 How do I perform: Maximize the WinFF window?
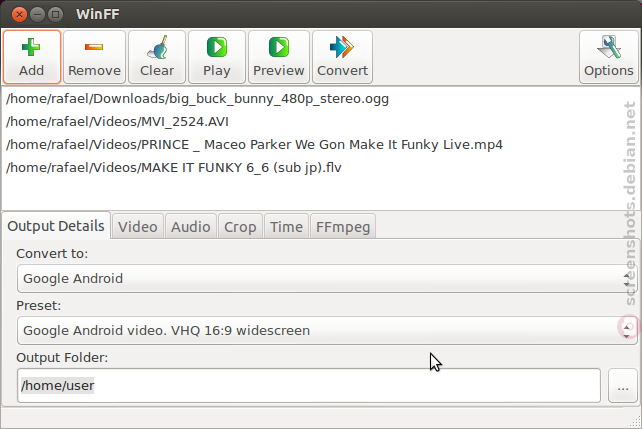[55, 15]
